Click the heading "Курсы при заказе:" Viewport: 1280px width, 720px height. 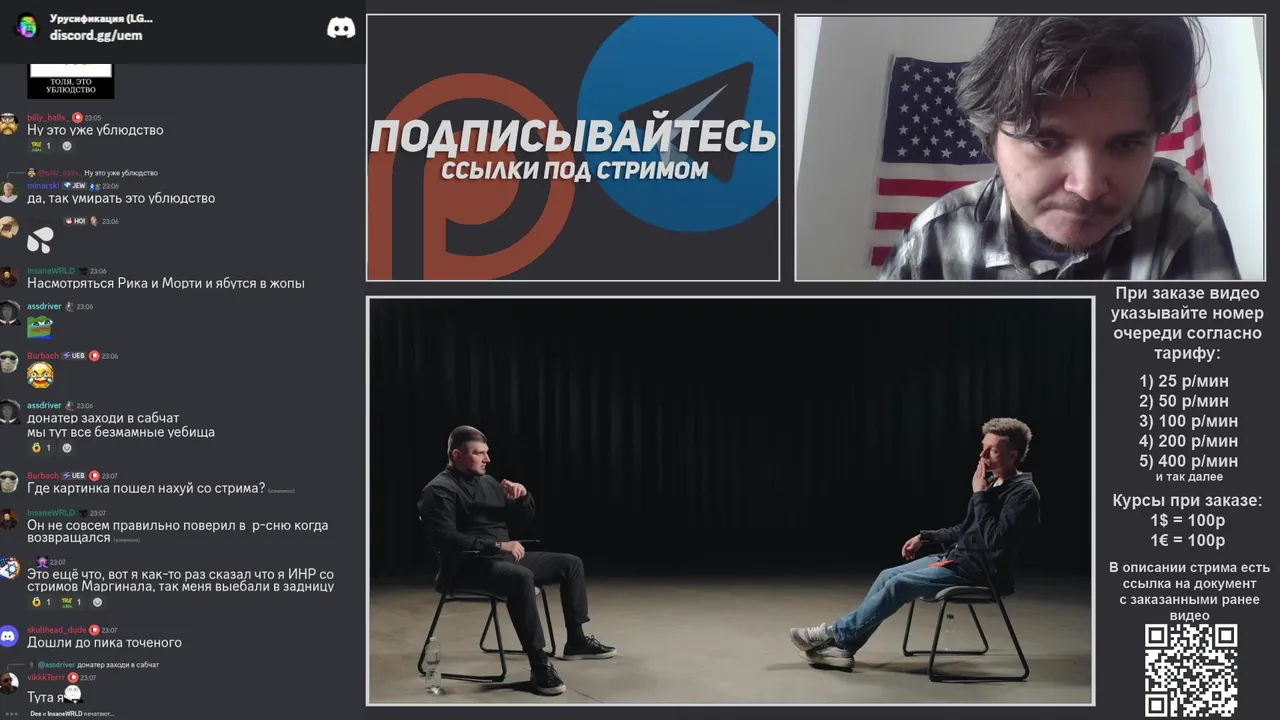(1188, 500)
